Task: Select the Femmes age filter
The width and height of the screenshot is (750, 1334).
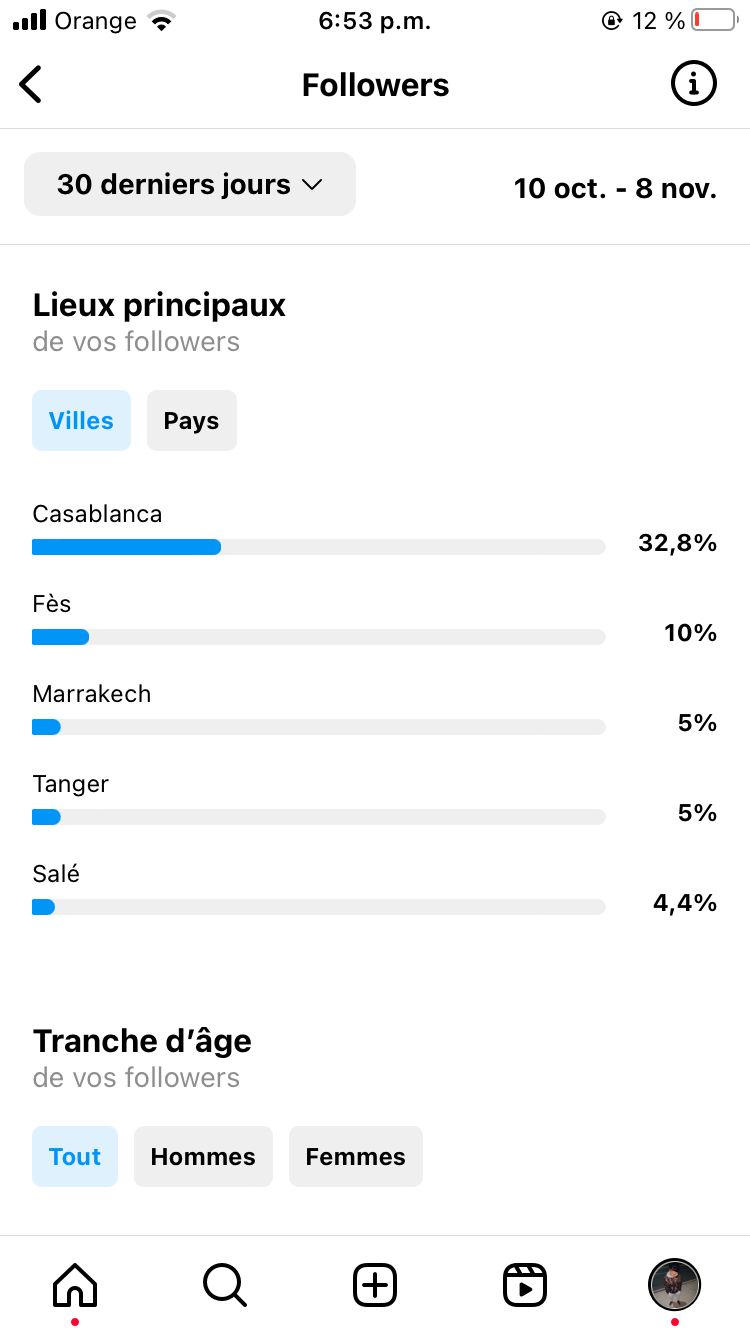Action: click(x=356, y=1156)
